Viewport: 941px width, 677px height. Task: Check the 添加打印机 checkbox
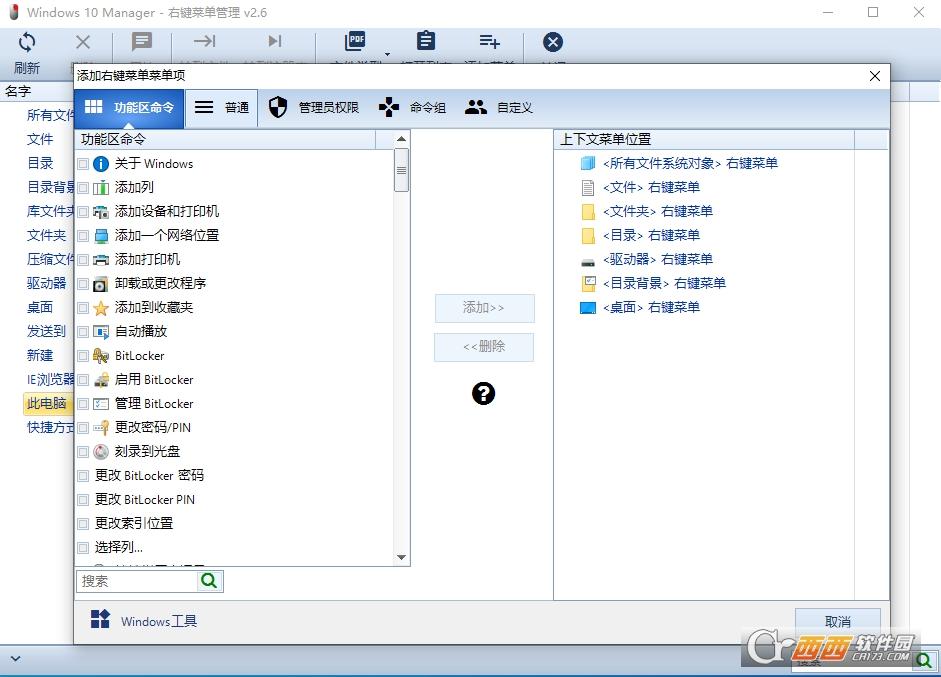point(83,260)
